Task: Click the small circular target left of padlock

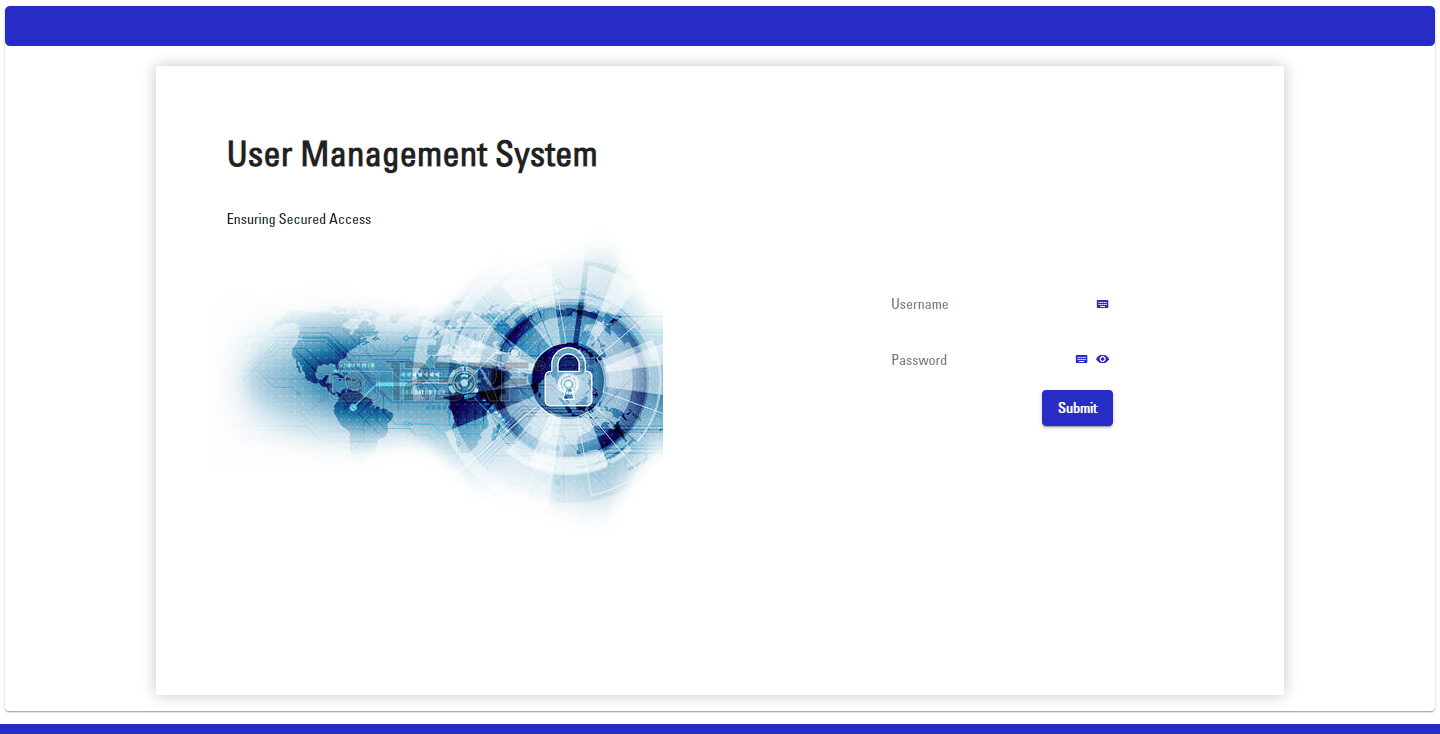Action: click(x=465, y=380)
